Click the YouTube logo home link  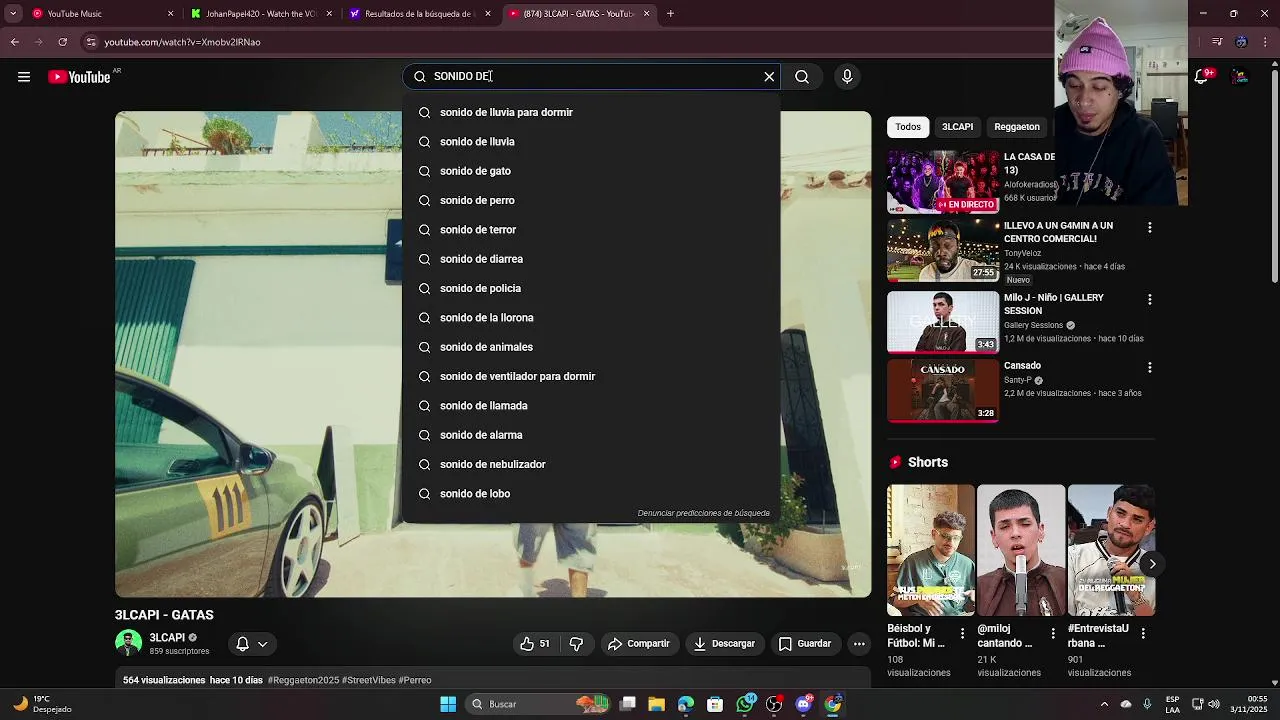tap(79, 77)
